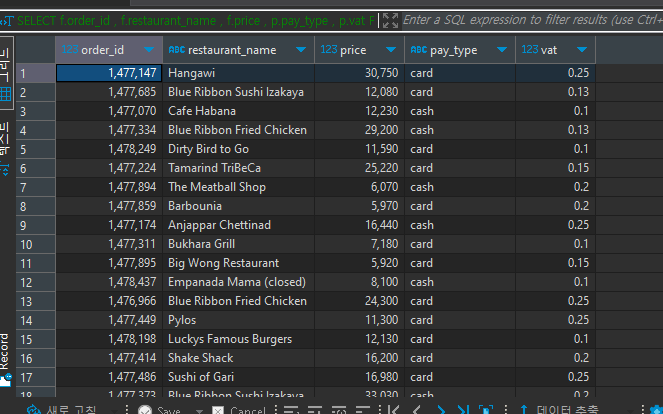Select the Empanada Mama (closed) cell

(x=238, y=282)
